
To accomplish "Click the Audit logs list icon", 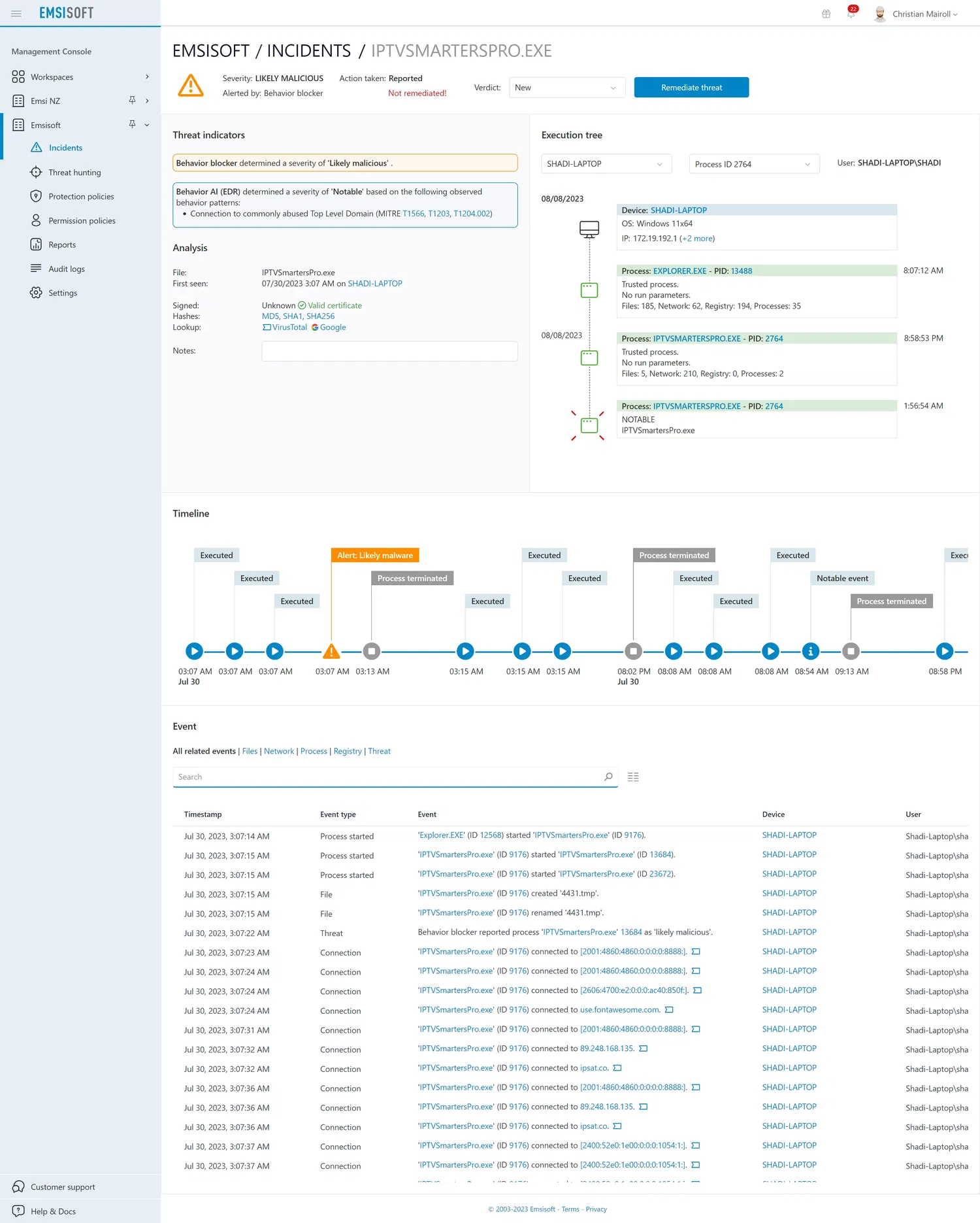I will 36,269.
